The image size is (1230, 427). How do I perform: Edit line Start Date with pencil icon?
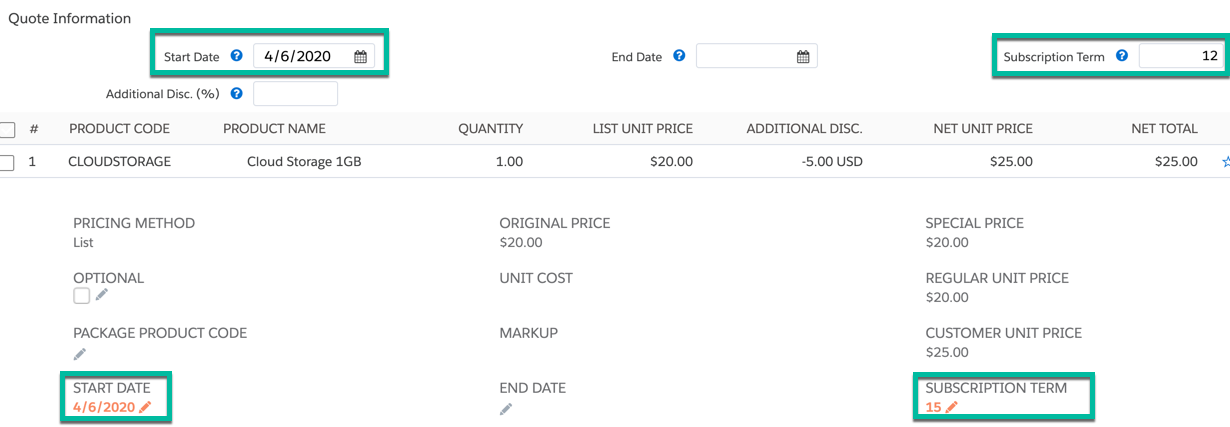(146, 407)
